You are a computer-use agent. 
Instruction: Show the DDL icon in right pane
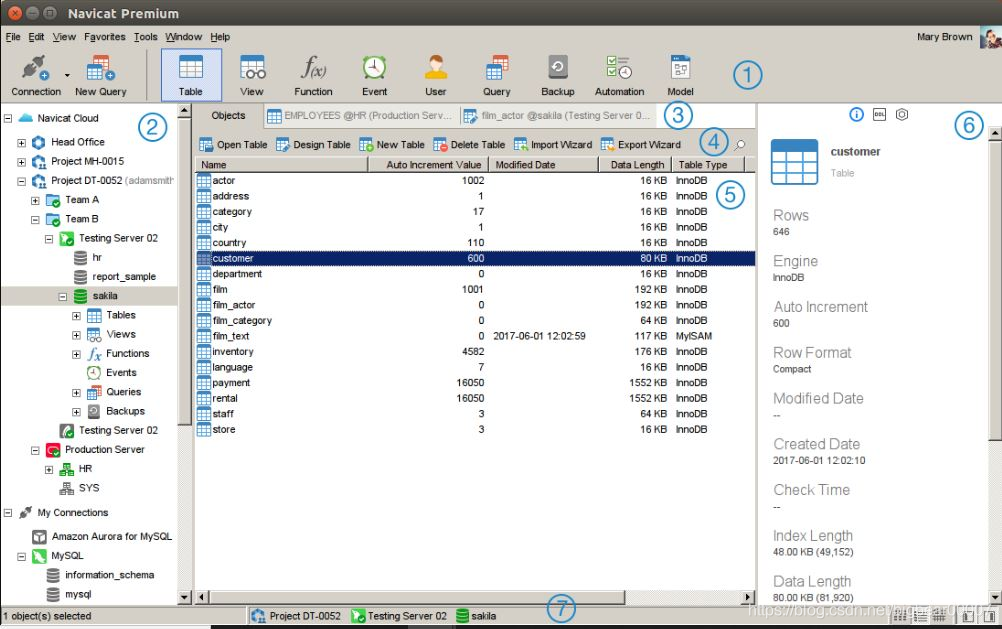click(879, 114)
